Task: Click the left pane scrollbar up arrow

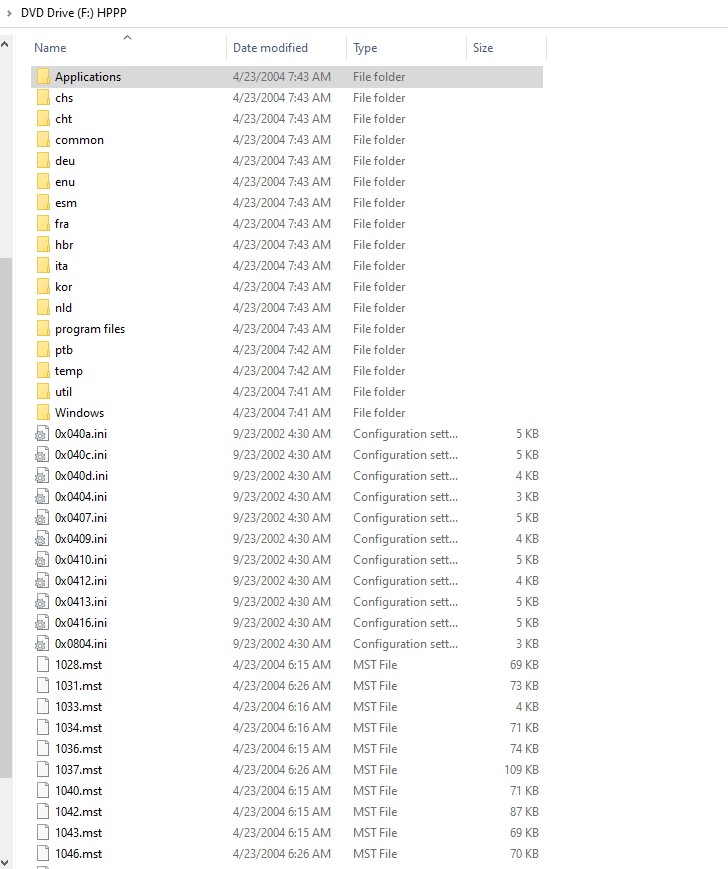Action: (x=6, y=45)
